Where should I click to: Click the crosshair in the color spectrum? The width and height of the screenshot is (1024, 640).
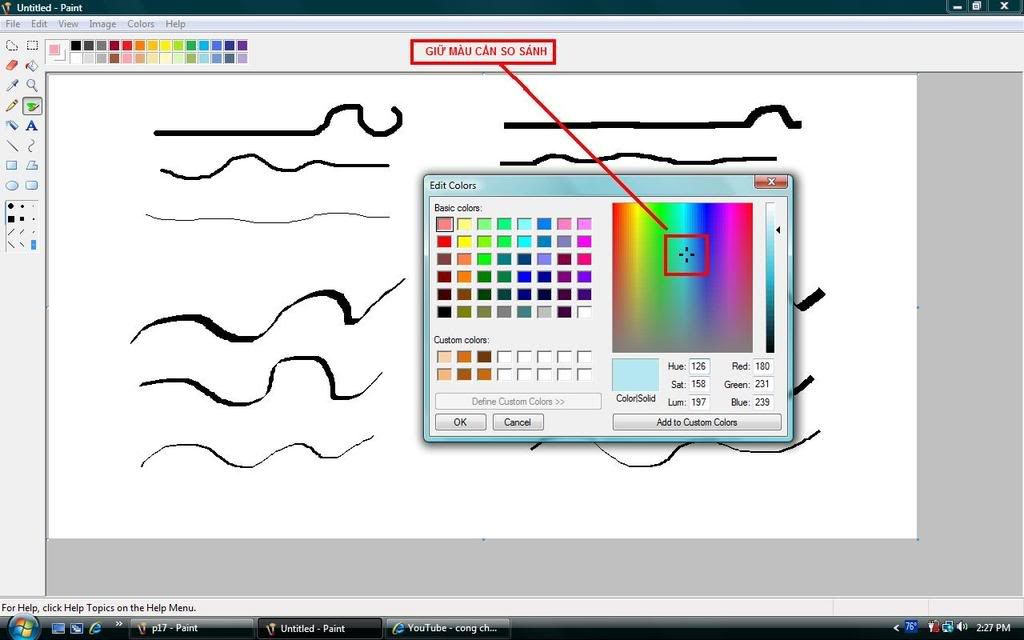coord(686,255)
